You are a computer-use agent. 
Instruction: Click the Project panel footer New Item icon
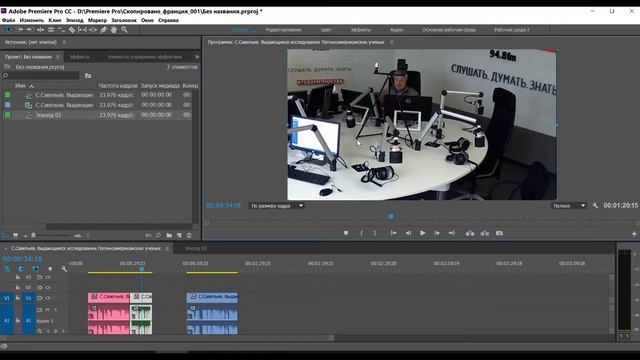[179, 236]
